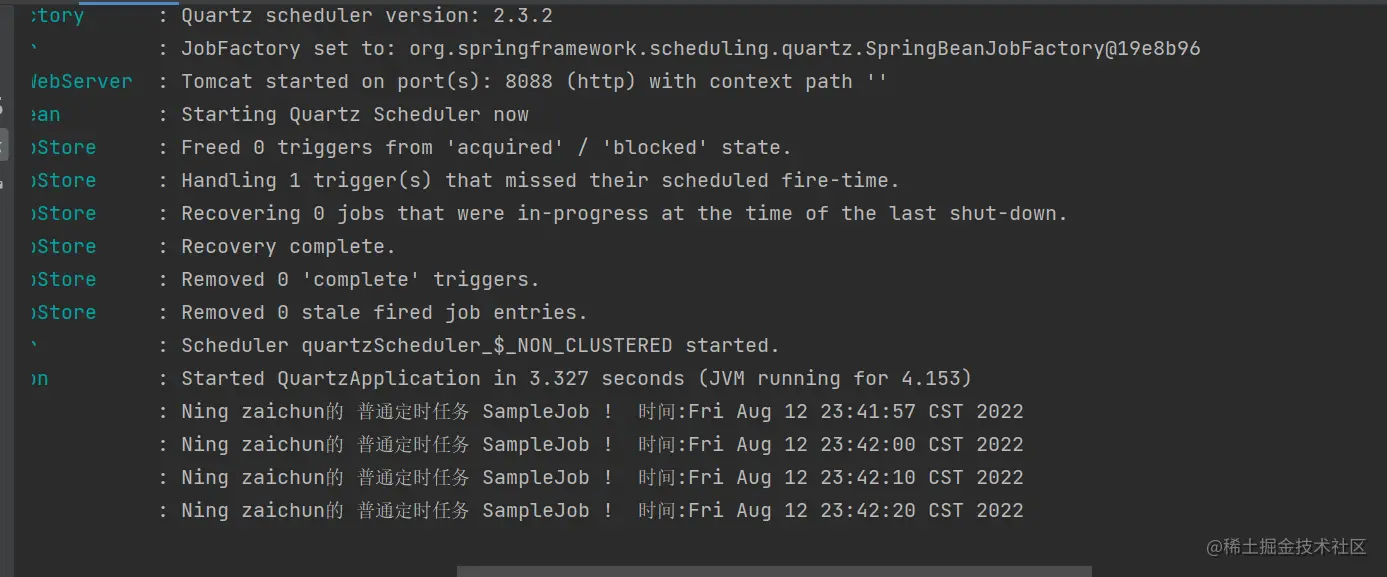This screenshot has width=1387, height=577.
Task: Click the SampleJob output at 23:42:00
Action: 602,445
